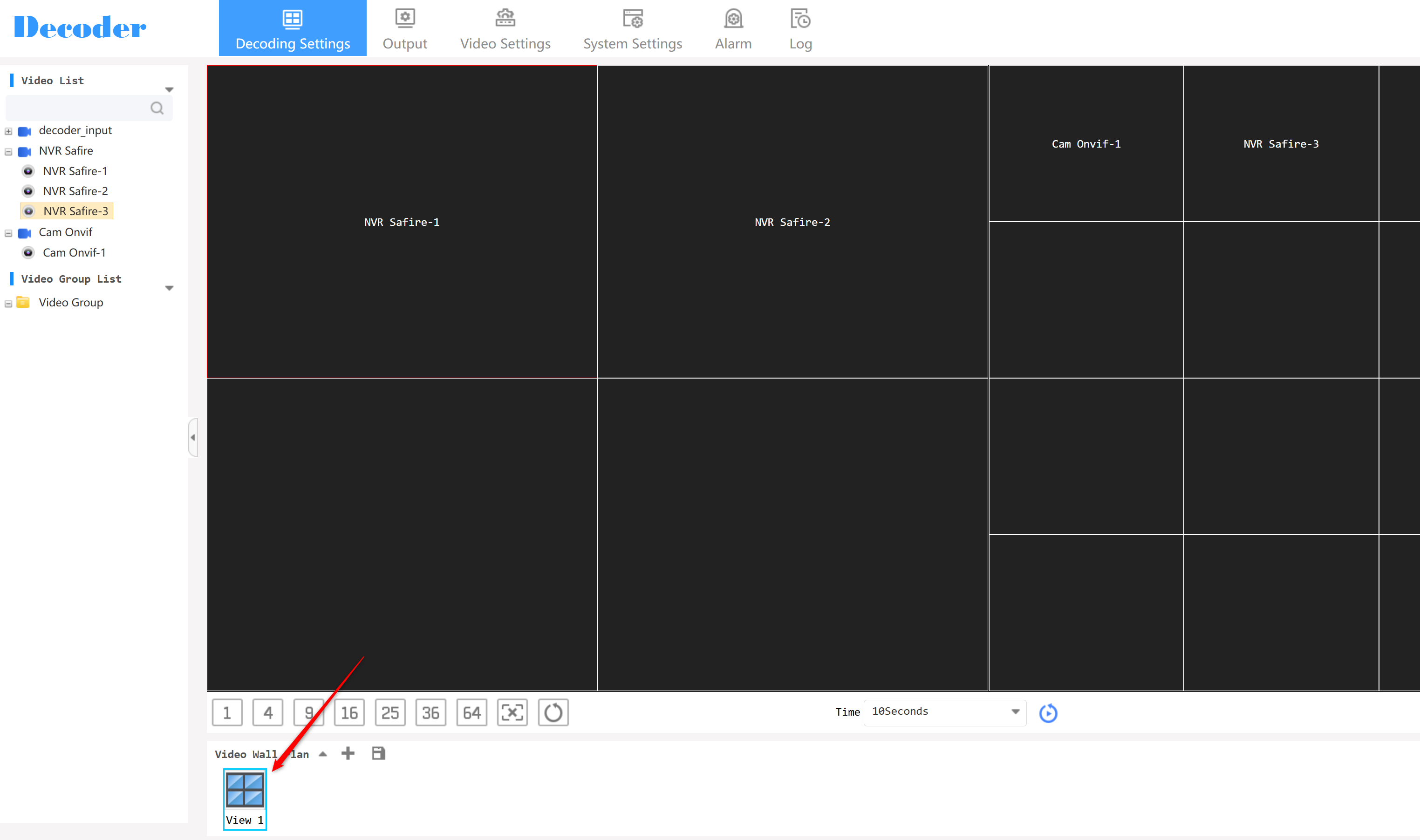Image resolution: width=1420 pixels, height=840 pixels.
Task: Set 4-window split layout
Action: [x=268, y=712]
